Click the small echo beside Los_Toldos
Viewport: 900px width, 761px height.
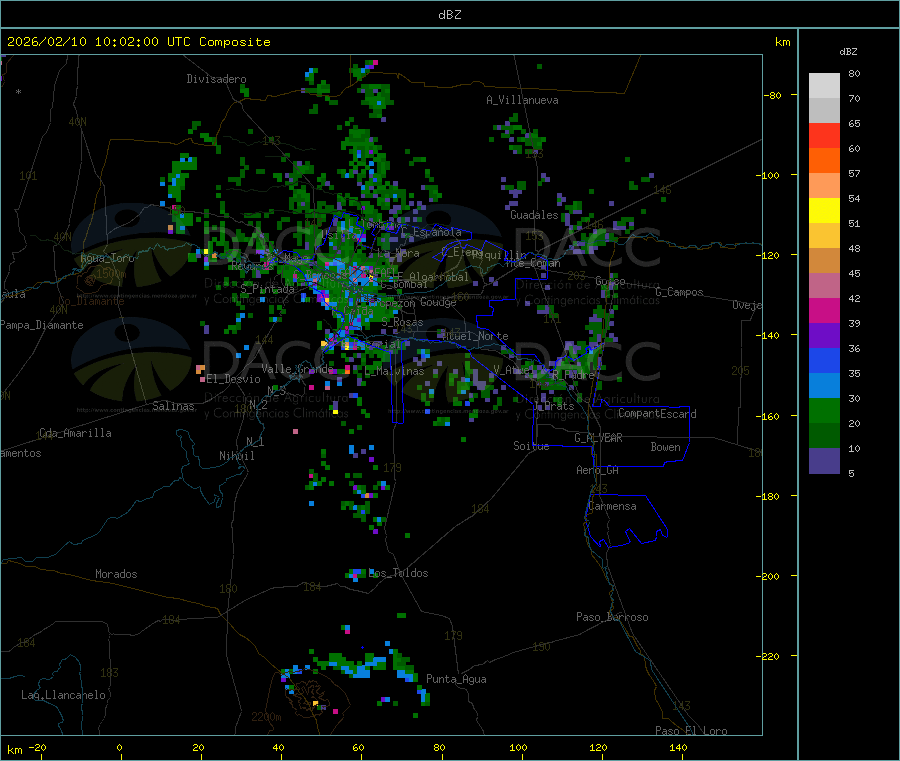coord(356,574)
